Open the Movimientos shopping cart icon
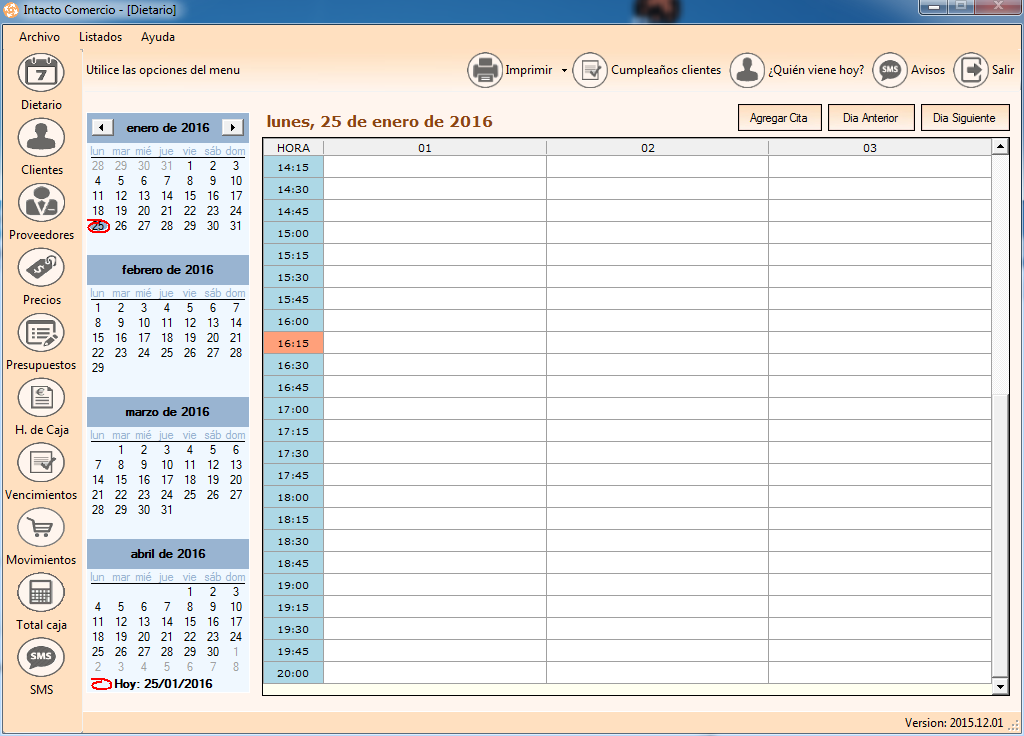1024x736 pixels. point(41,528)
